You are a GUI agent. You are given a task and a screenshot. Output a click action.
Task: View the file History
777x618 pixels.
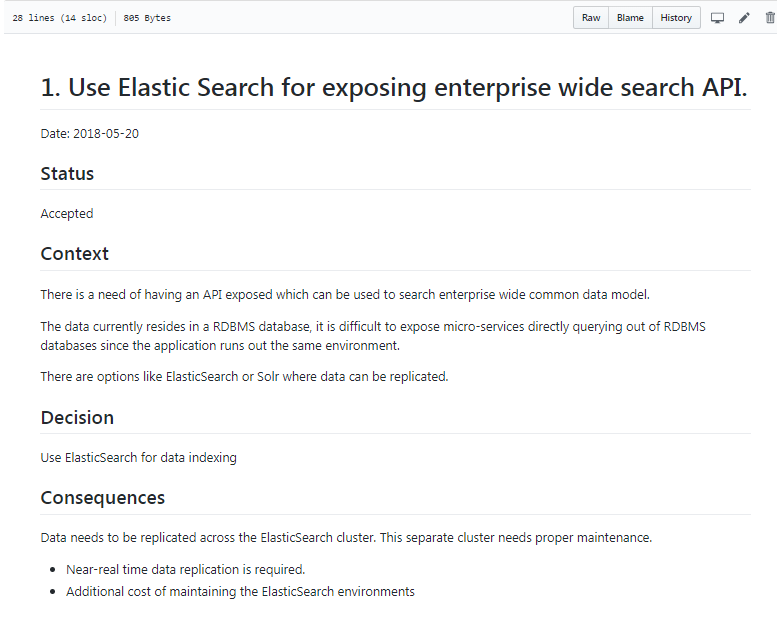[676, 18]
